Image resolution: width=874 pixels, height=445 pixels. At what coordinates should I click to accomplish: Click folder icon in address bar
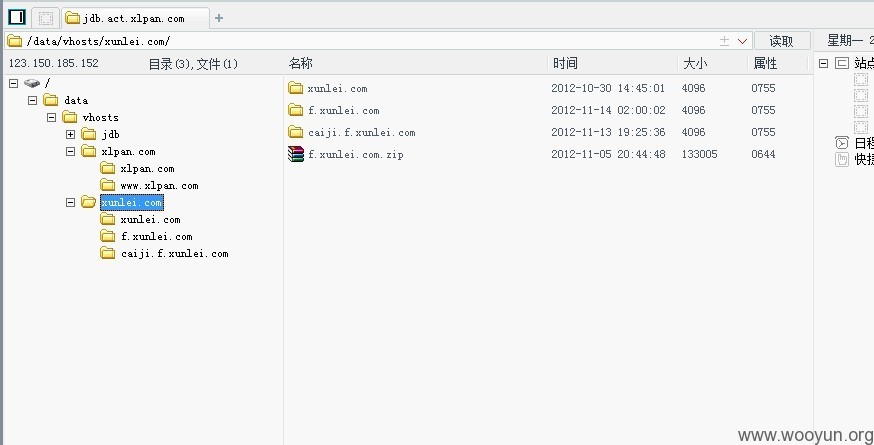click(x=15, y=41)
